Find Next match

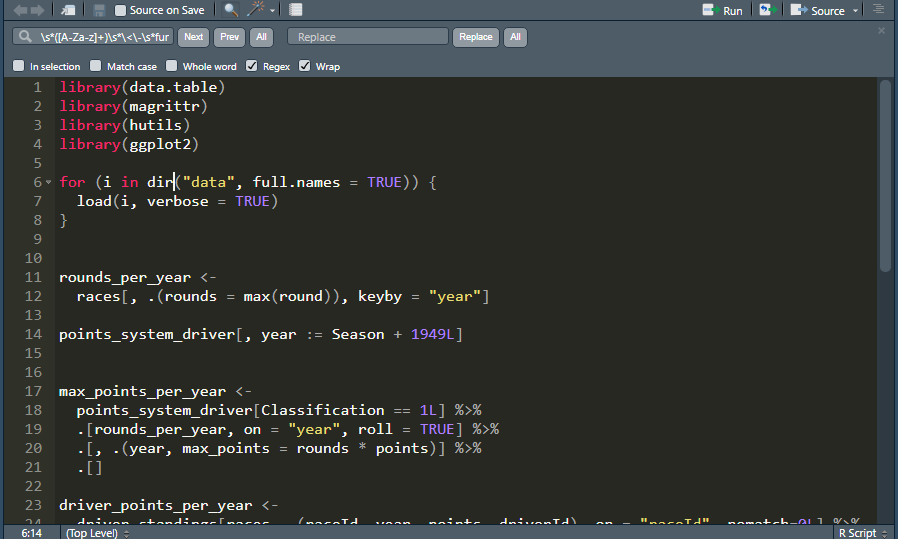[x=194, y=37]
